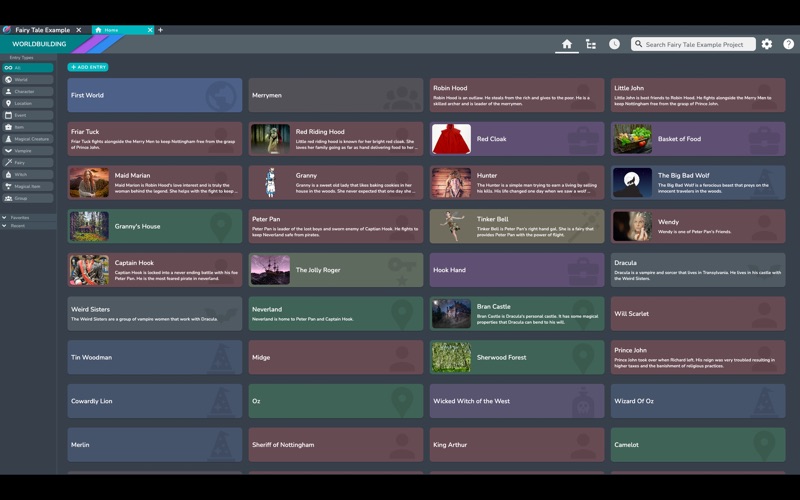Open the Weird Sisters entry

click(155, 314)
